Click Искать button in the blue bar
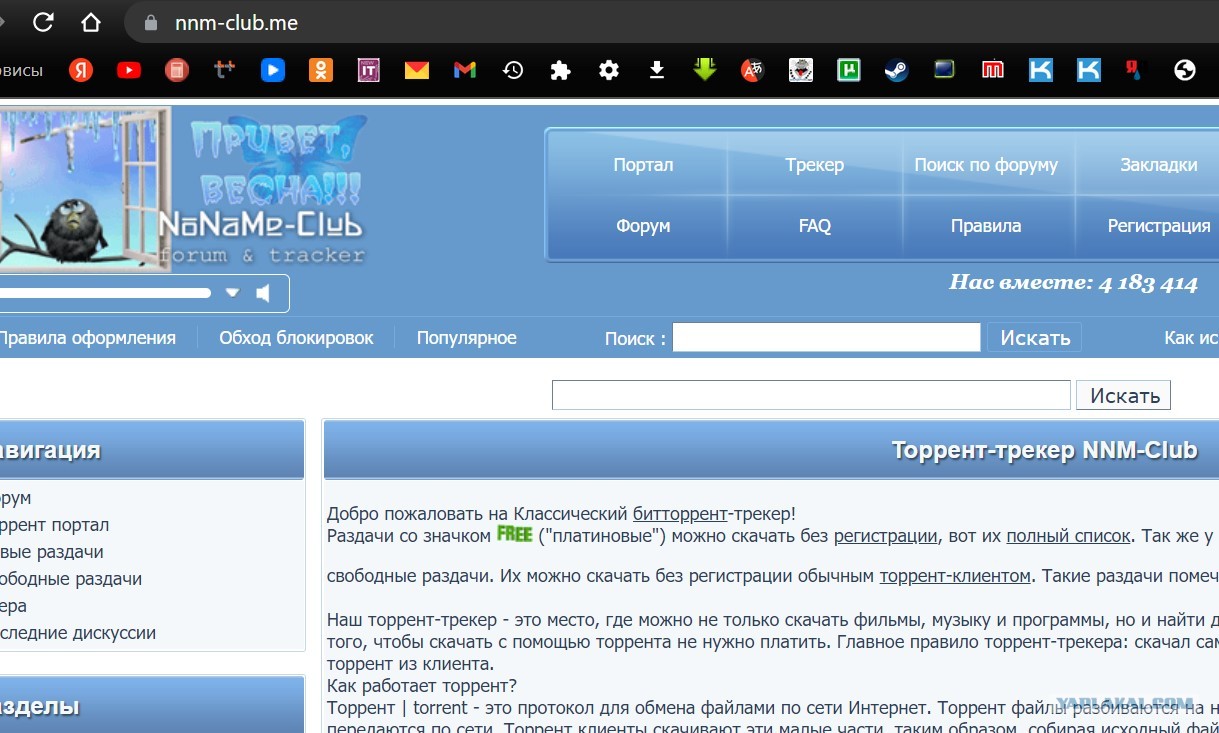 click(1035, 338)
